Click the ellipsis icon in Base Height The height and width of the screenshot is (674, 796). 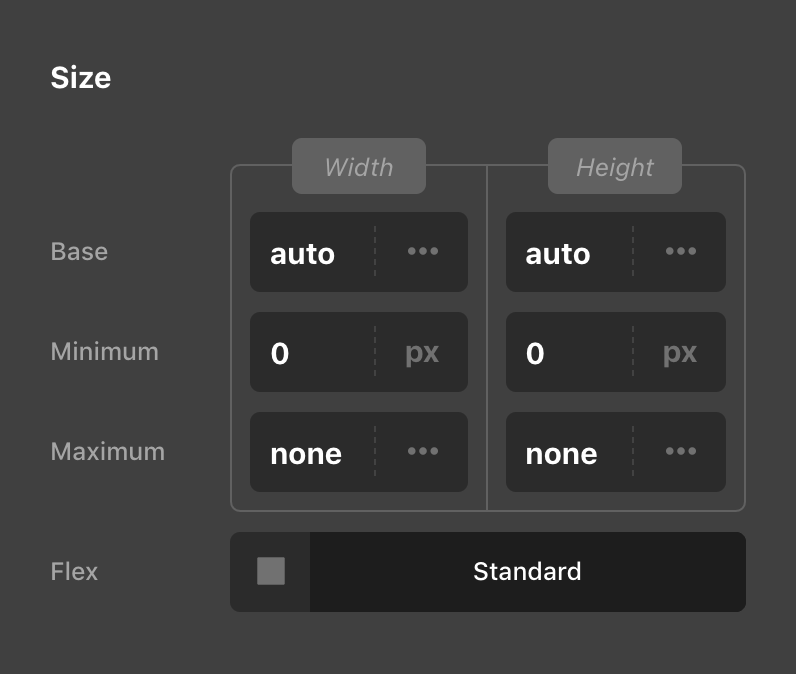tap(680, 252)
